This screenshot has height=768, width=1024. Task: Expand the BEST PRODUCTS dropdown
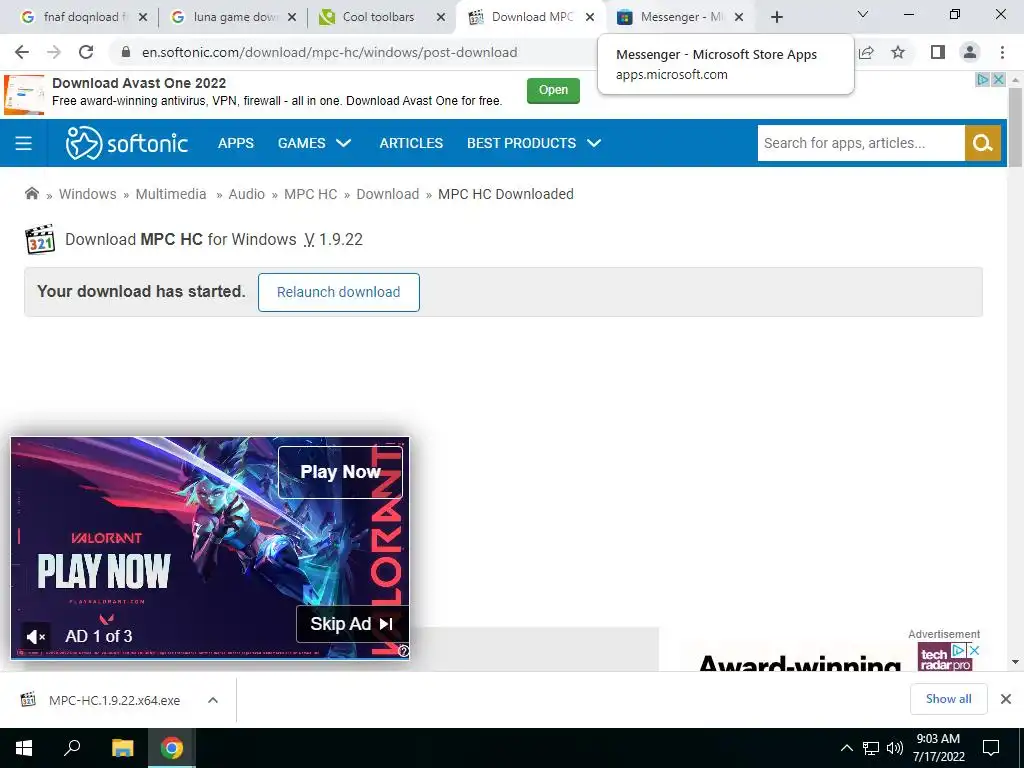[534, 143]
